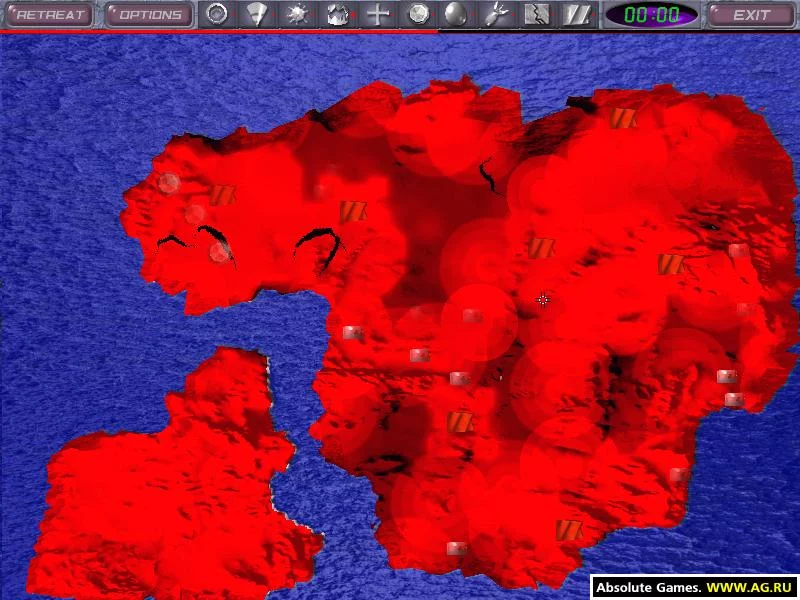Click the 00:00 timer display

[652, 14]
